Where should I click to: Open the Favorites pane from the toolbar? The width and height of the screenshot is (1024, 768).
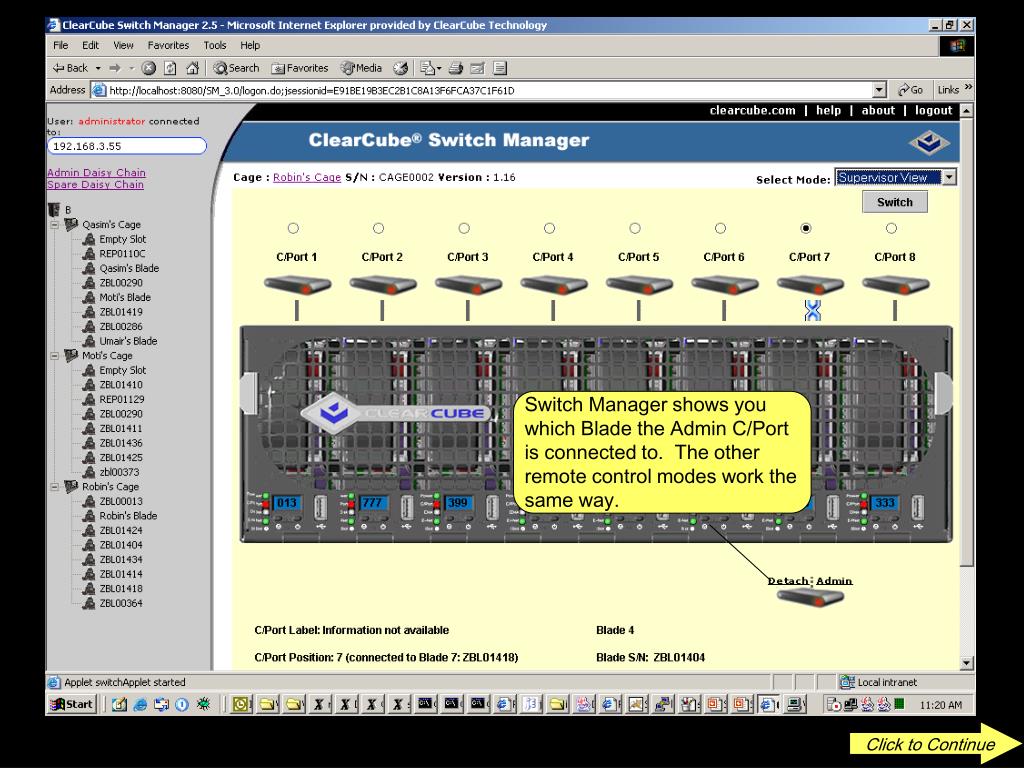tap(300, 68)
